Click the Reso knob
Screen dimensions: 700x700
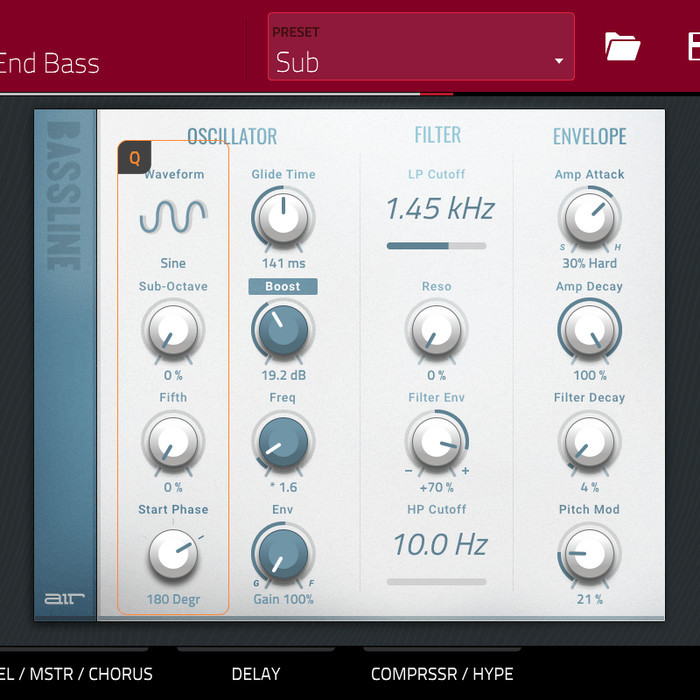[x=437, y=330]
